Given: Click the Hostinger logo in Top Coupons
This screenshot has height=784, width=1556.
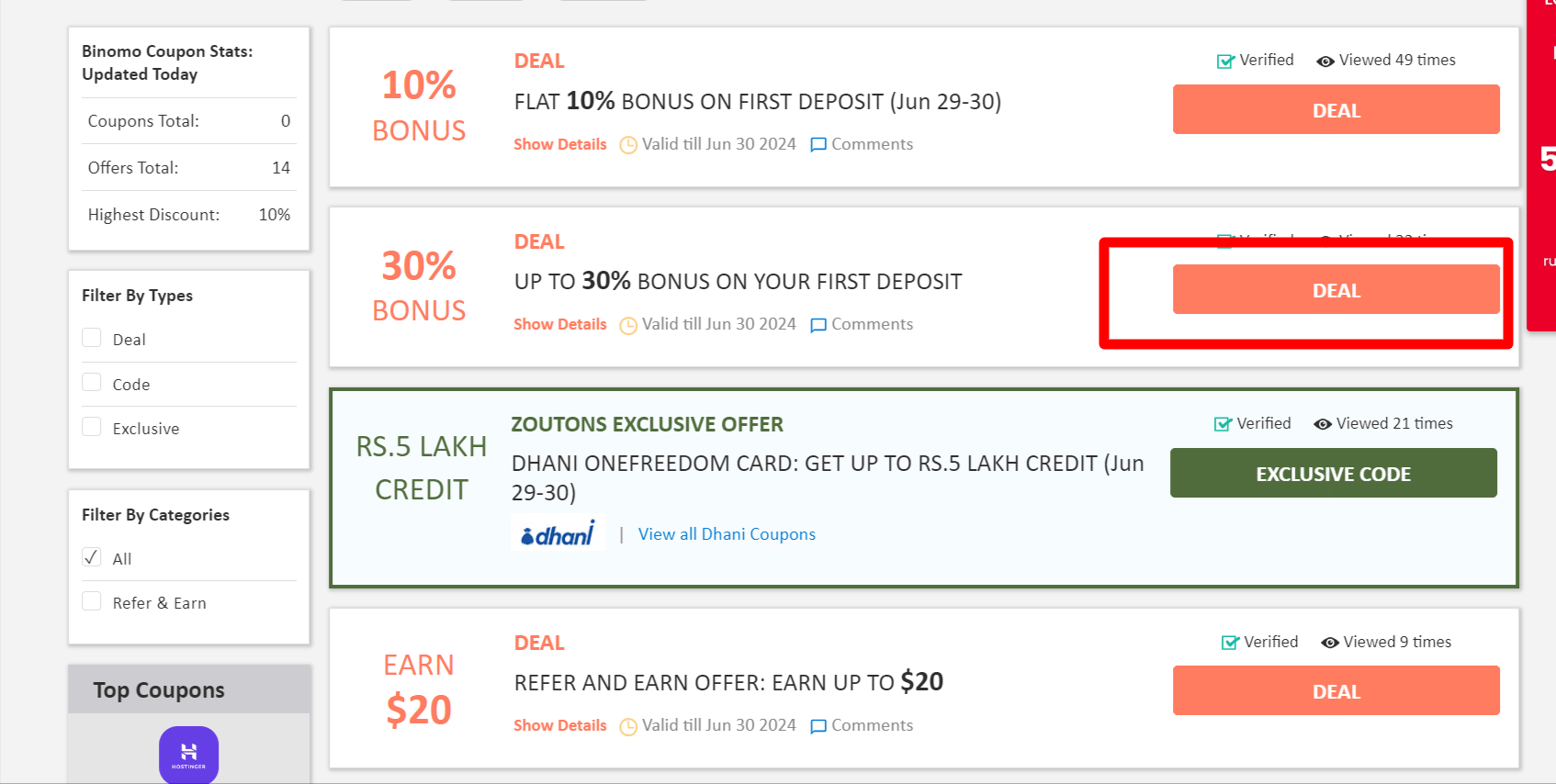Looking at the screenshot, I should tap(188, 755).
